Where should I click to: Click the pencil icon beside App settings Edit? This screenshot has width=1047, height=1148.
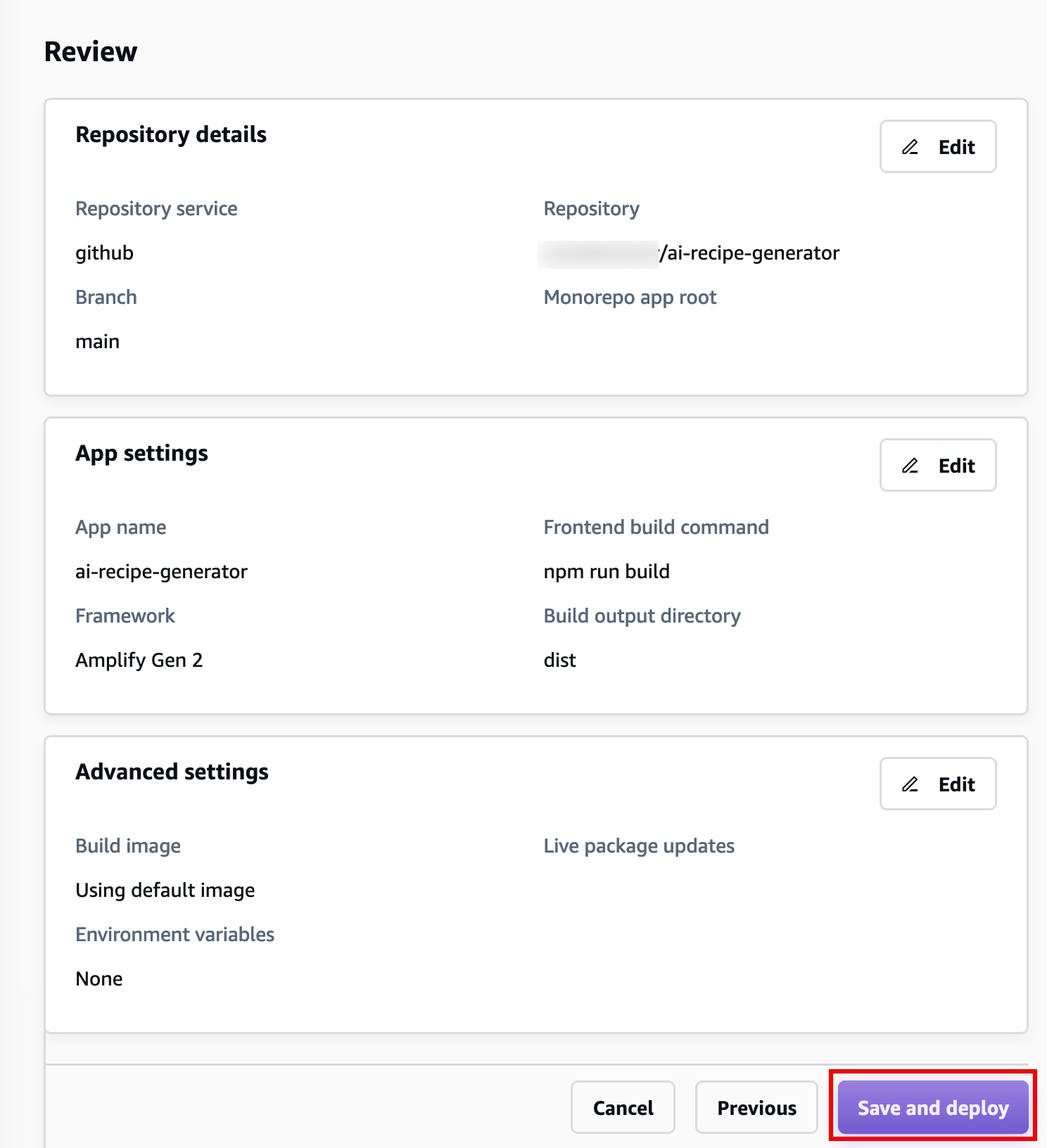910,465
